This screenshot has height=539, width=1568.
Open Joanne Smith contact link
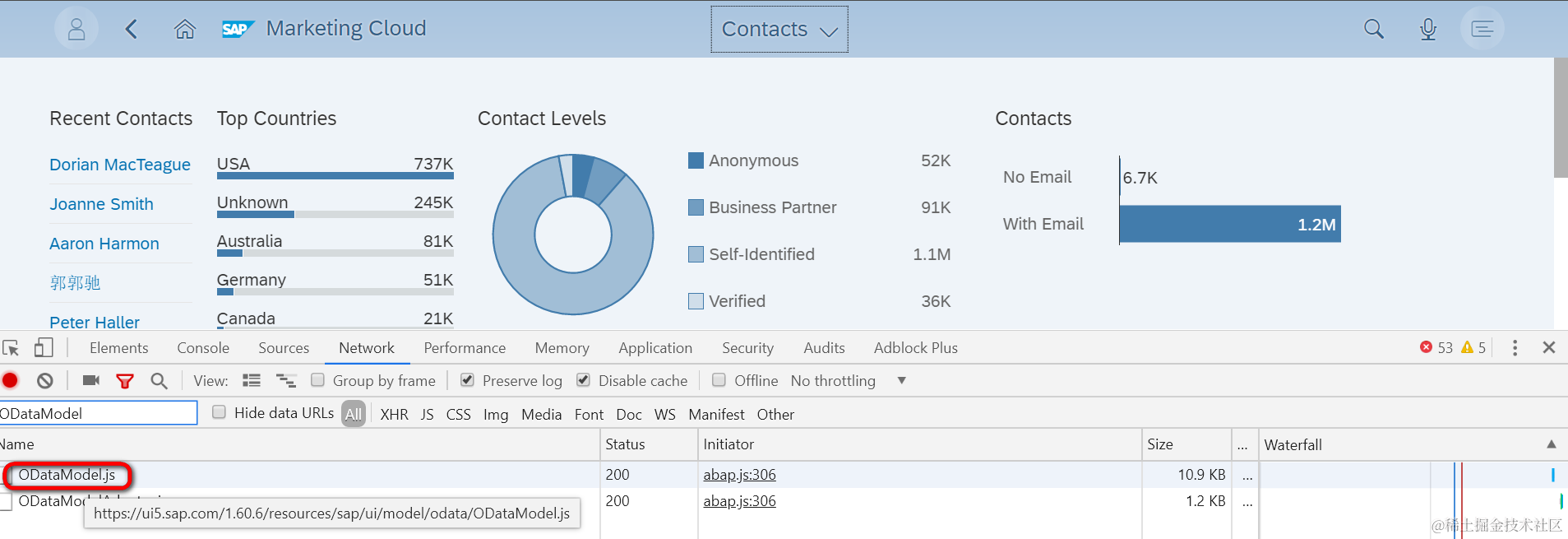point(101,204)
